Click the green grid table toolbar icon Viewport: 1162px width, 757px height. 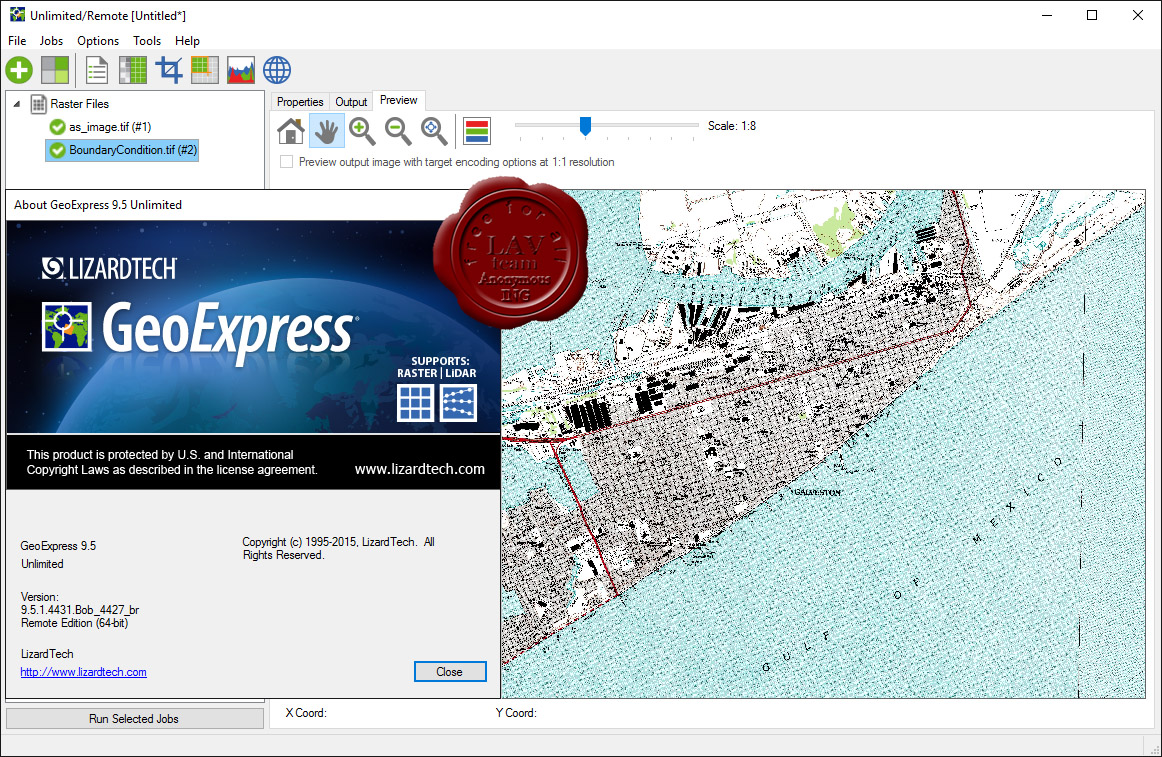click(133, 70)
